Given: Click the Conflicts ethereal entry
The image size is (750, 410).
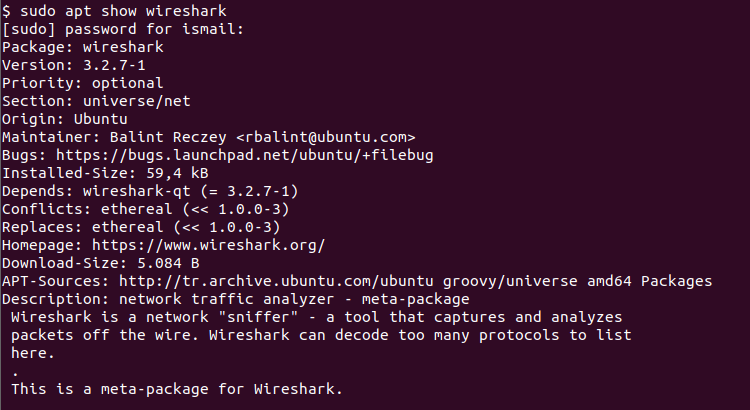Looking at the screenshot, I should point(195,210).
